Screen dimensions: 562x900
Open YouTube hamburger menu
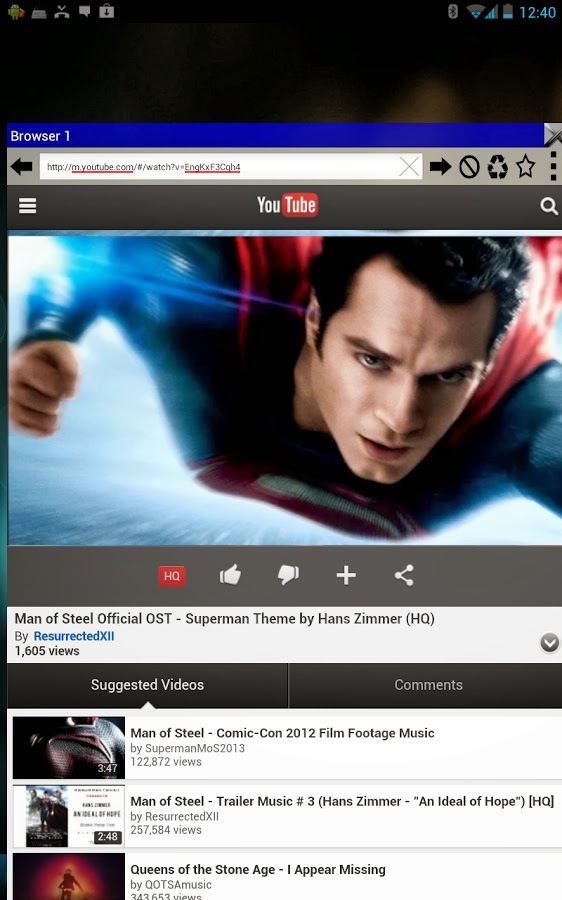[28, 205]
